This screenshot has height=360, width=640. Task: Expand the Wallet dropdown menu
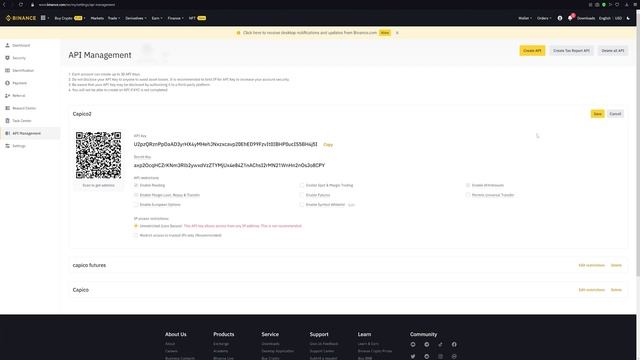pos(525,18)
